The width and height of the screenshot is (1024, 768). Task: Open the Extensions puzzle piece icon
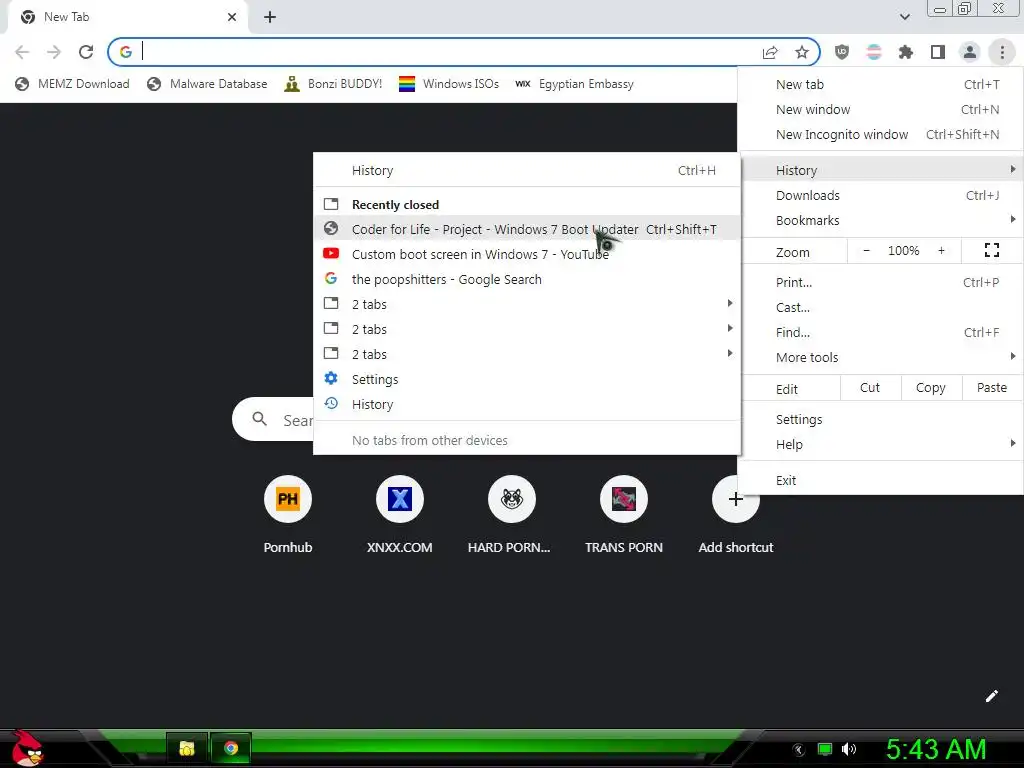906,52
